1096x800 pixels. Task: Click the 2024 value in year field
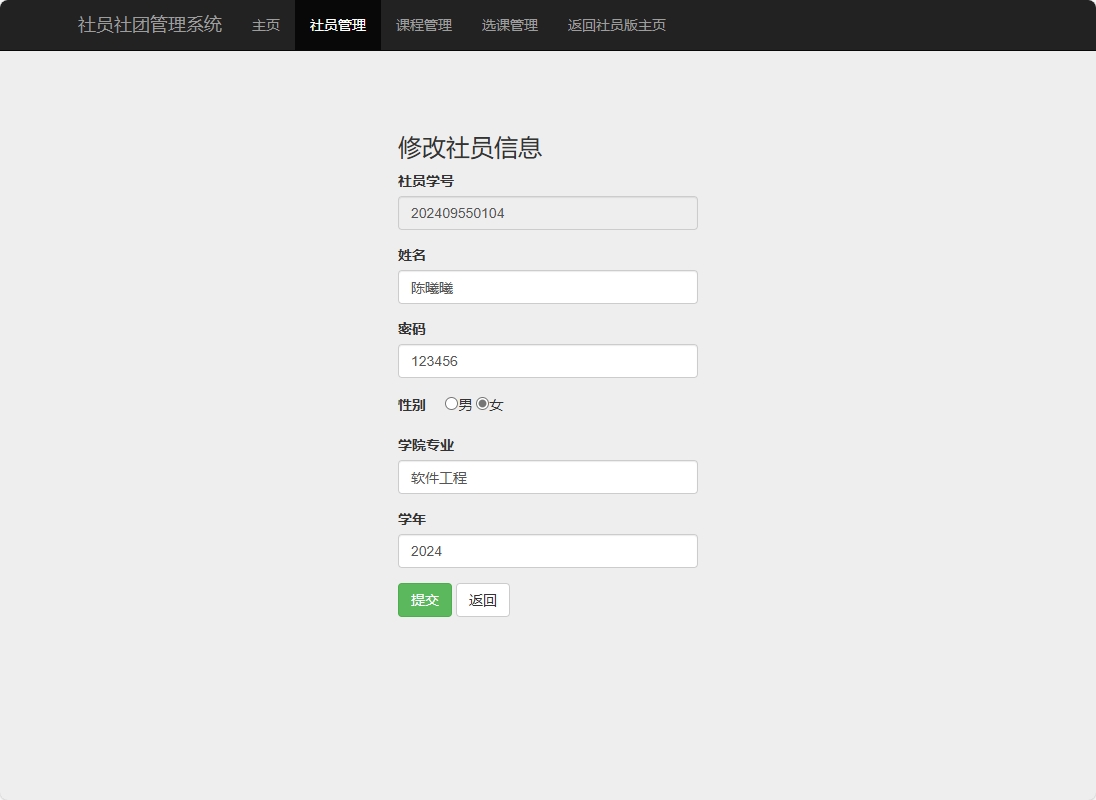click(426, 551)
